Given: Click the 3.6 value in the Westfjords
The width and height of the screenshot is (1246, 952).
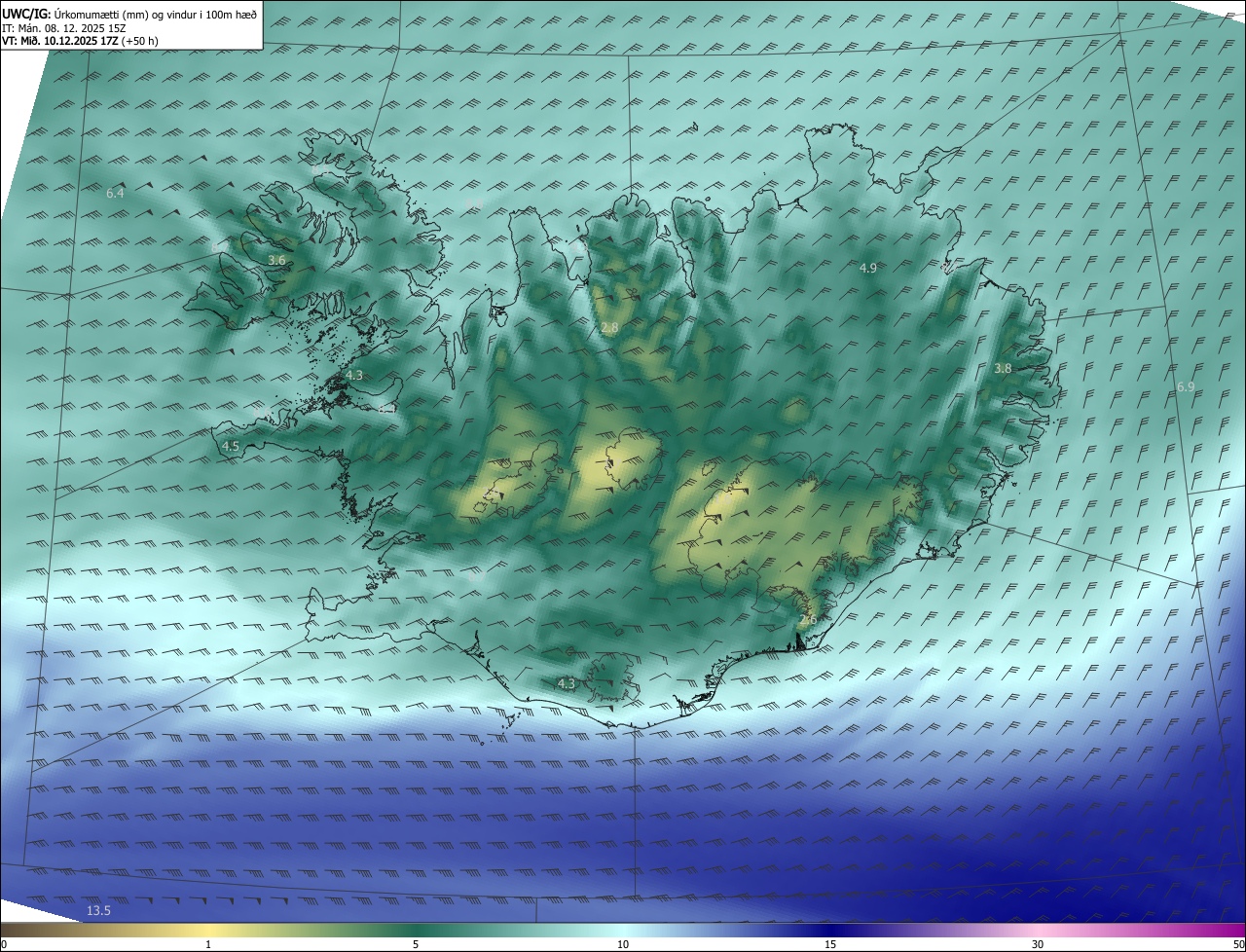Looking at the screenshot, I should point(276,261).
